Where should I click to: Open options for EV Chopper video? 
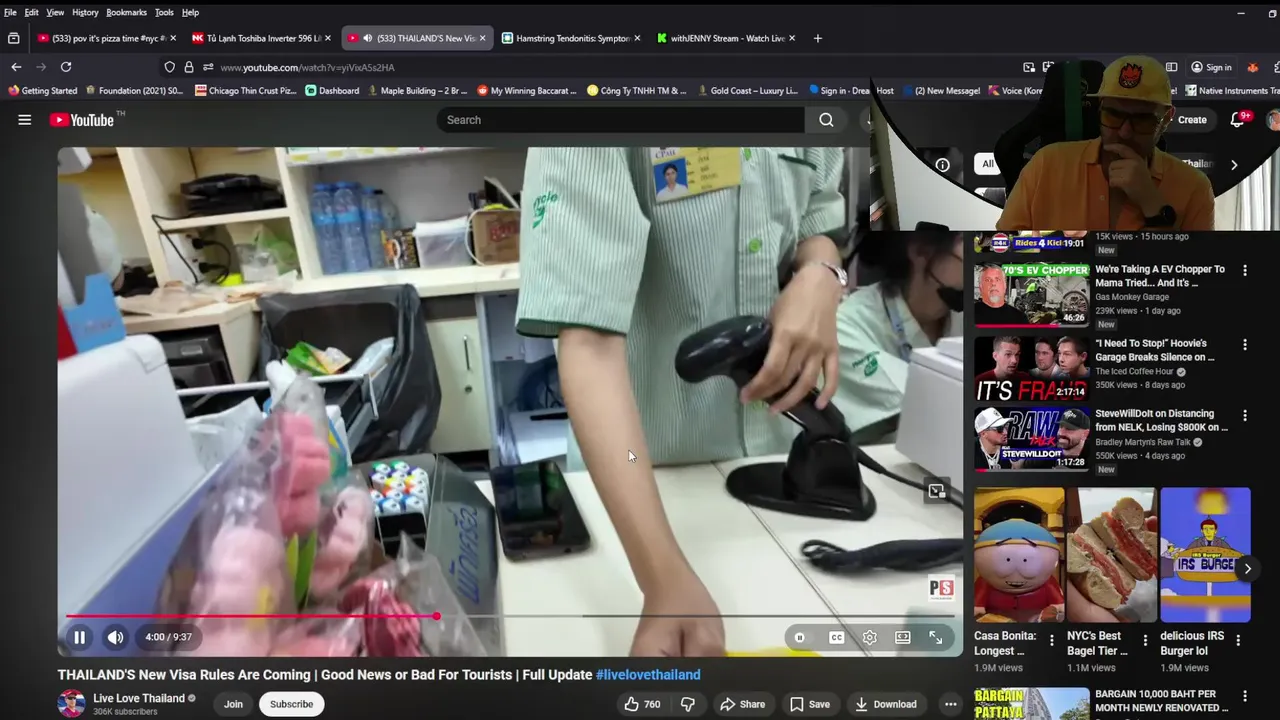[1245, 270]
